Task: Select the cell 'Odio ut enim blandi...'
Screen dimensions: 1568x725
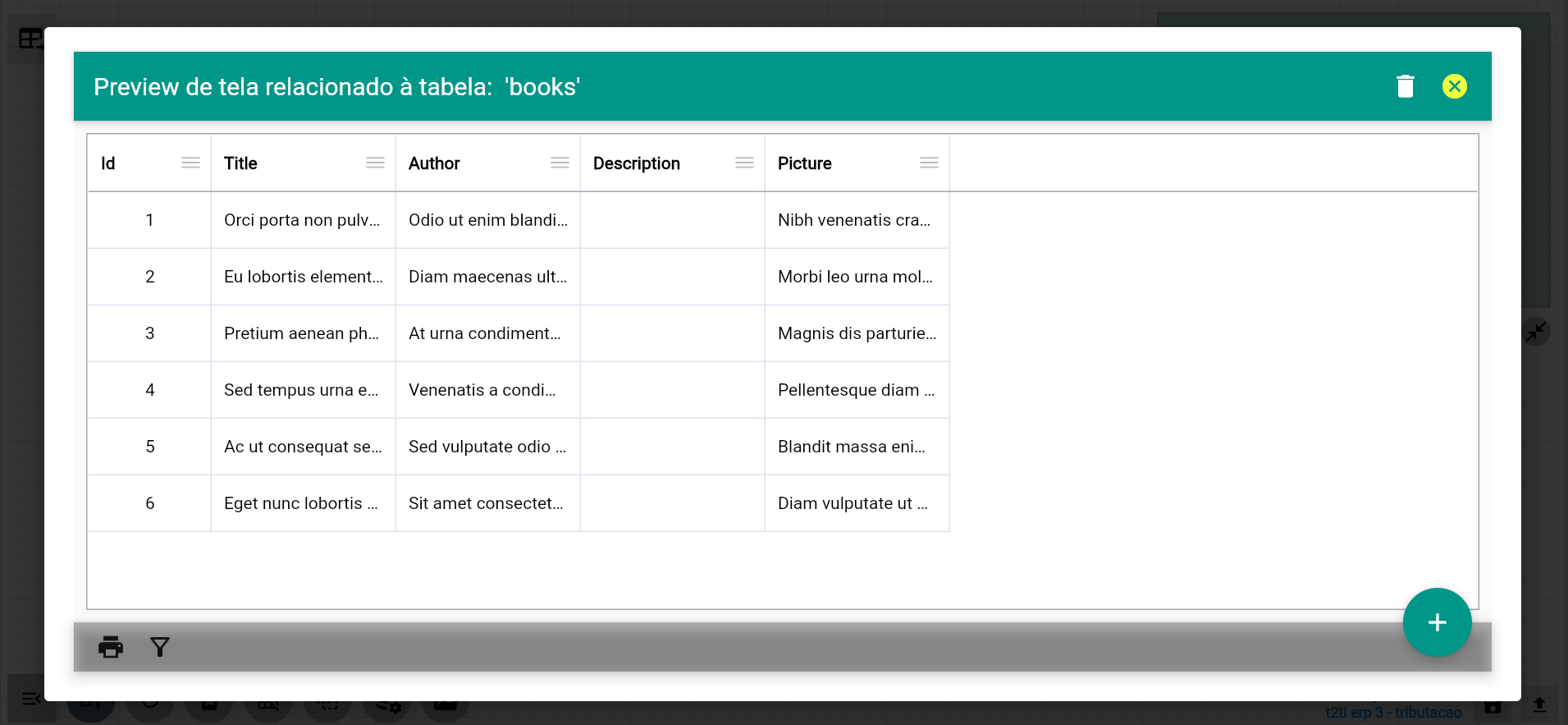Action: pos(488,220)
